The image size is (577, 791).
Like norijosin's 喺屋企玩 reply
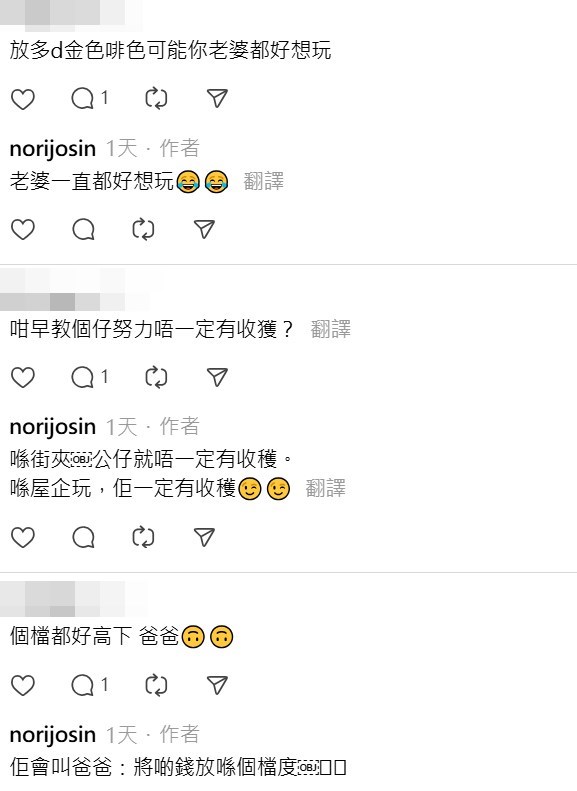pyautogui.click(x=23, y=537)
